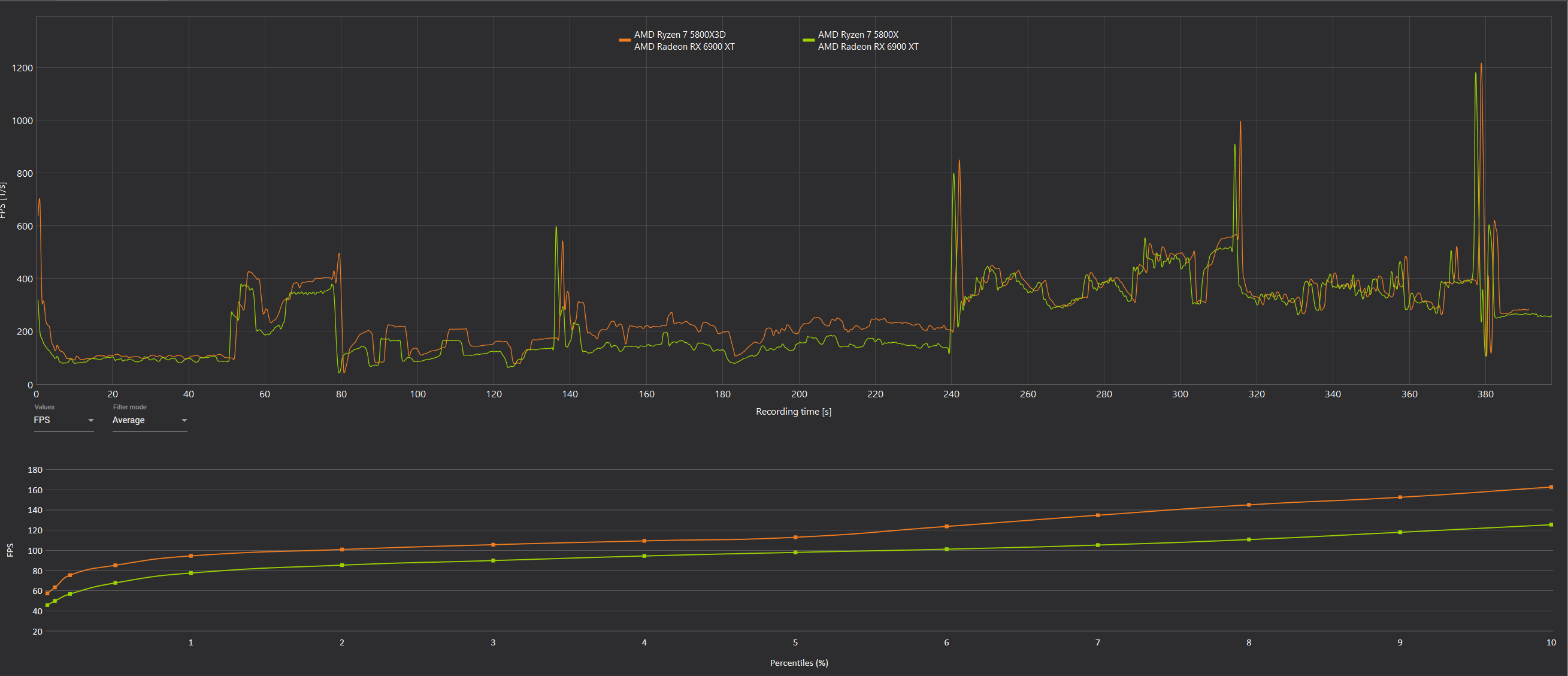Click the lowest percentile marker on green line
The width and height of the screenshot is (1568, 676).
click(x=46, y=605)
